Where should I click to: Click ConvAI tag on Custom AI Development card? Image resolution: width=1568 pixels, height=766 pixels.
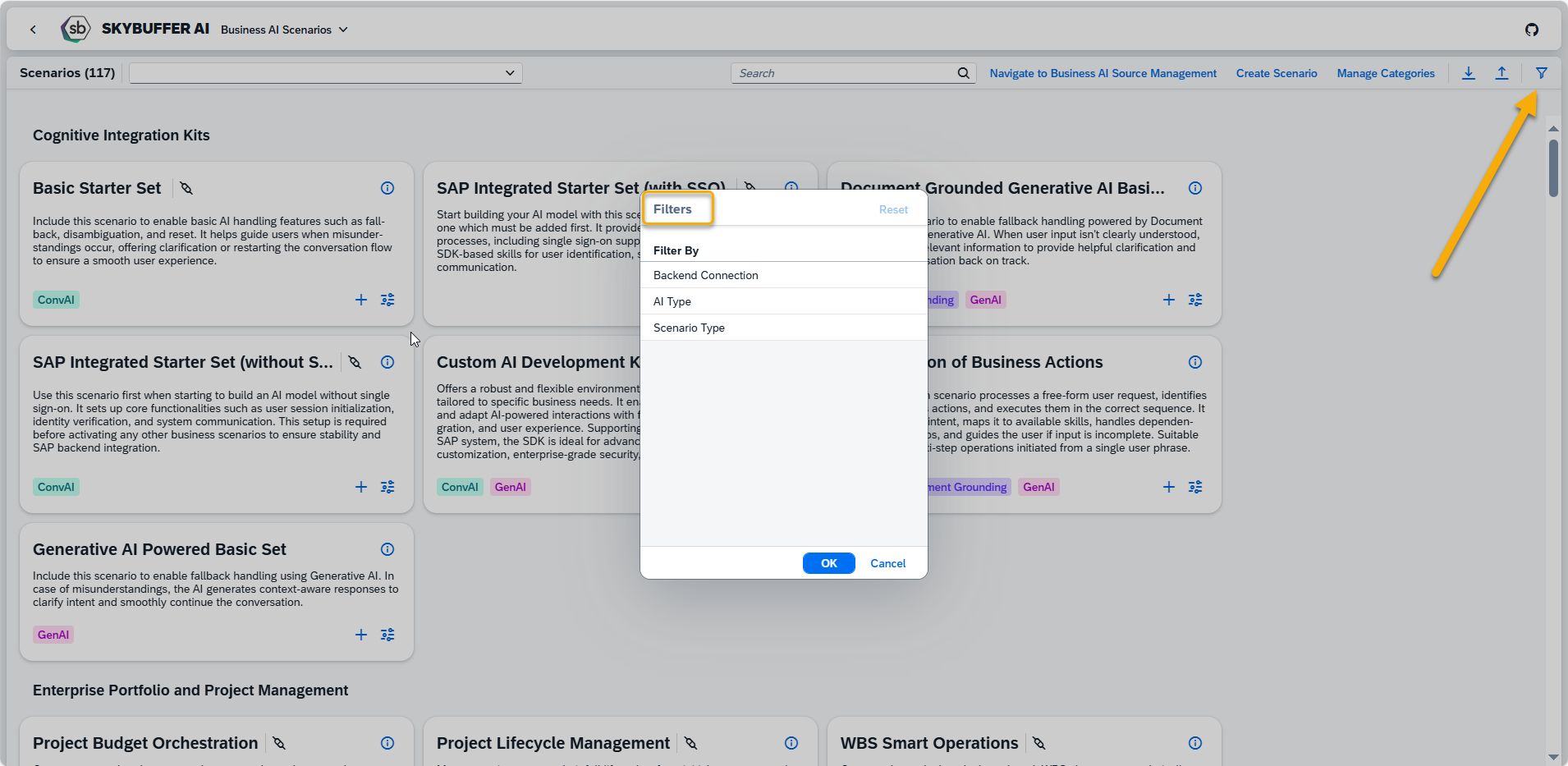pyautogui.click(x=460, y=487)
